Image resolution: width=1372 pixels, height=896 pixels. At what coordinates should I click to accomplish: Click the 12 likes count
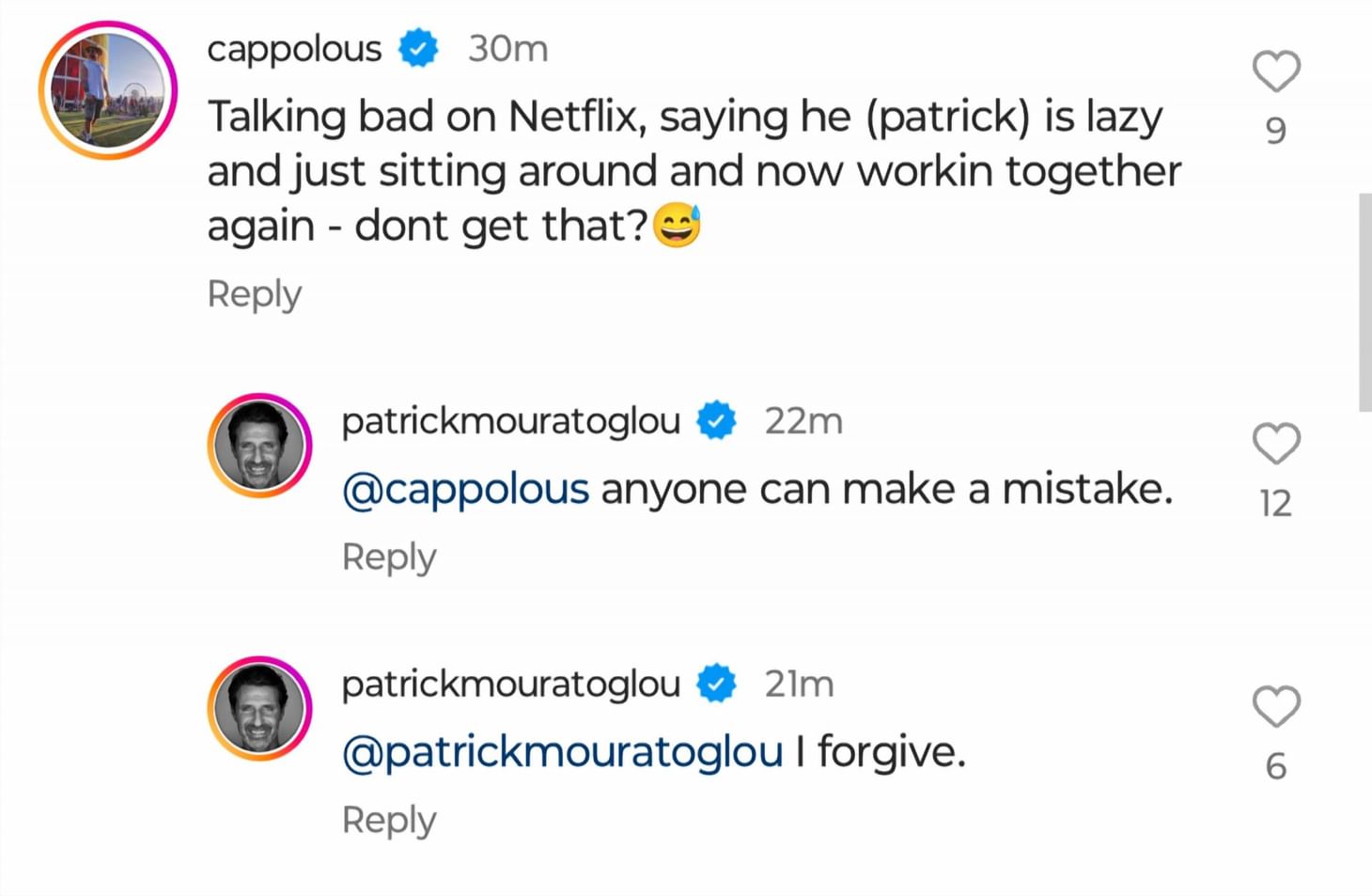tap(1275, 504)
